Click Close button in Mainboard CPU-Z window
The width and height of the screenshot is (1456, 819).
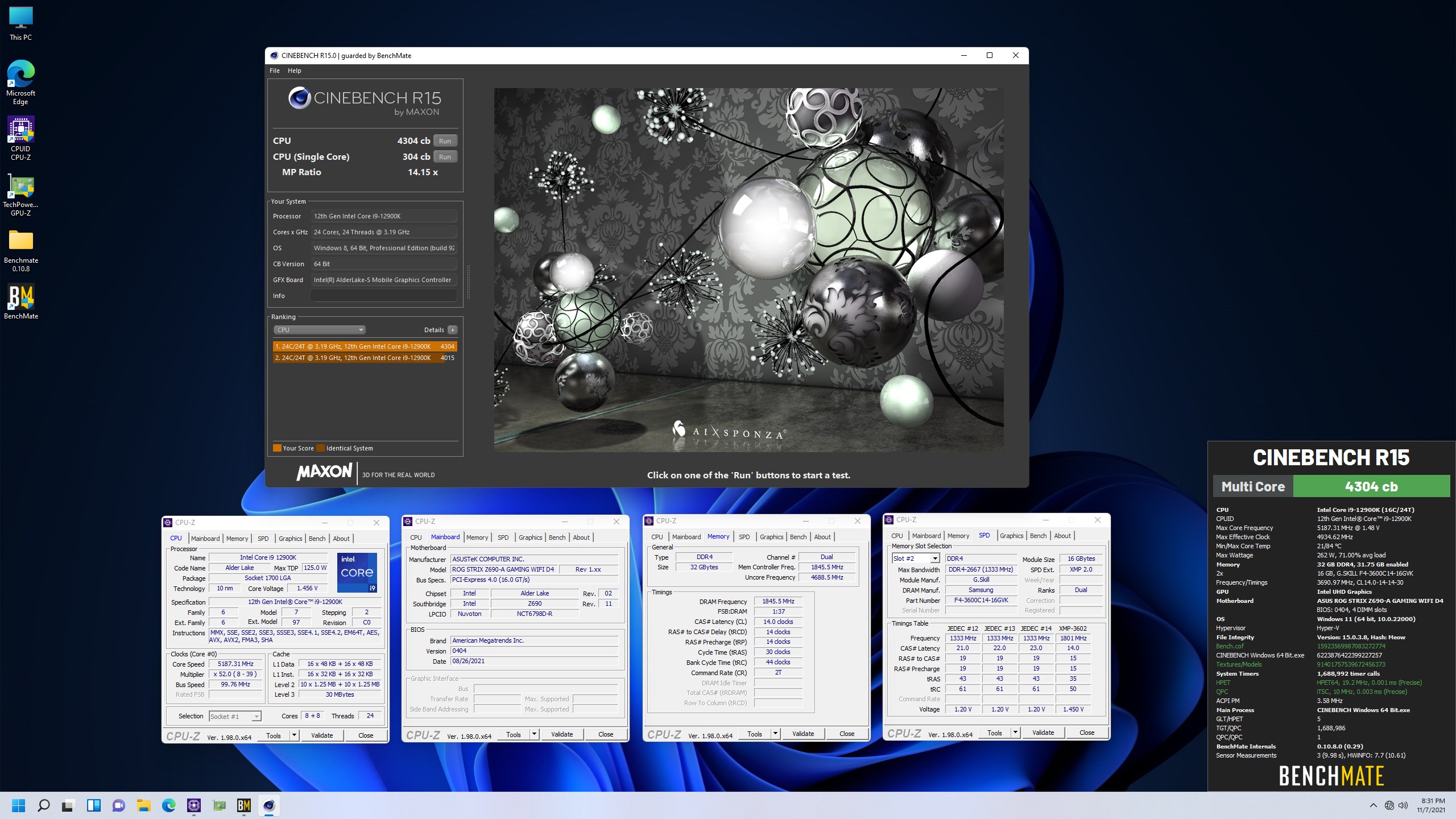(606, 734)
